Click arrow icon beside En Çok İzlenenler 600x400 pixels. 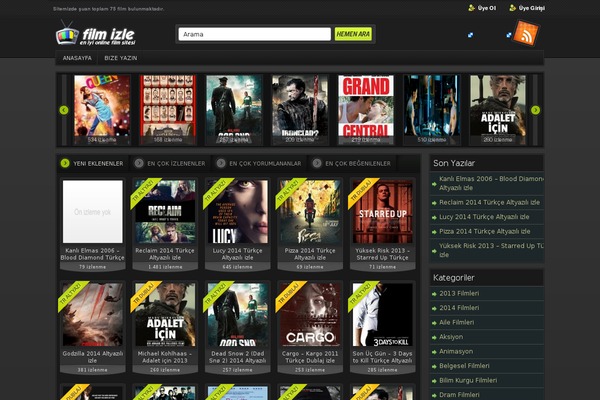[139, 163]
